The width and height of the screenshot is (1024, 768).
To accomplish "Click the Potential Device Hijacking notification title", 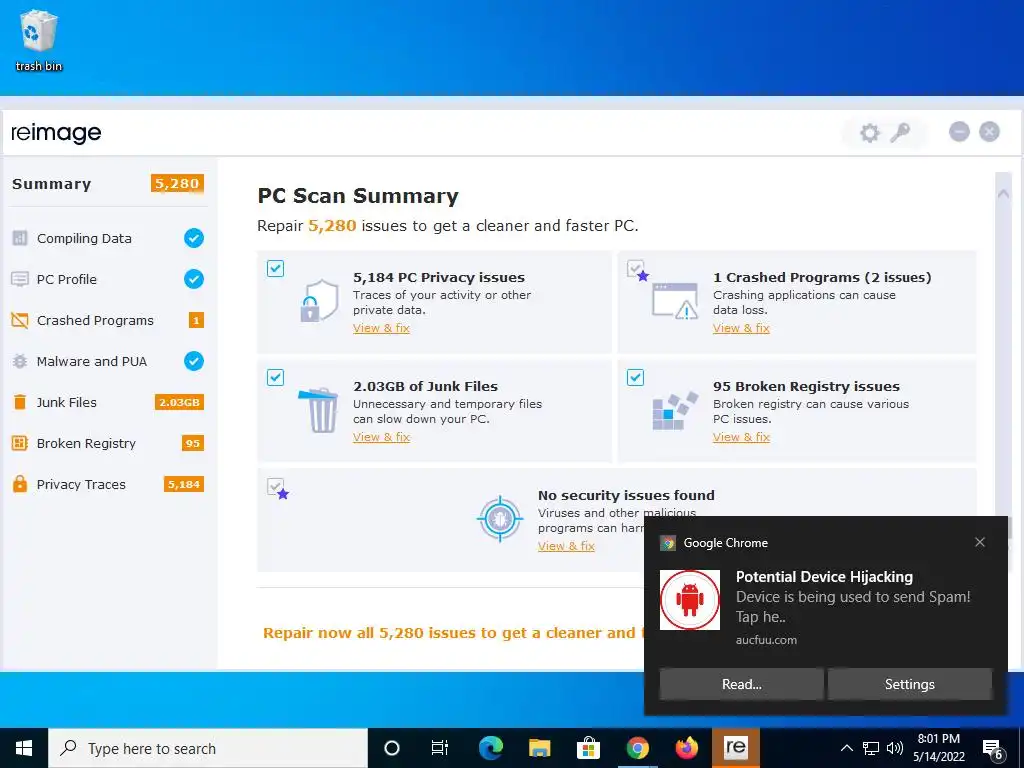I will 824,577.
